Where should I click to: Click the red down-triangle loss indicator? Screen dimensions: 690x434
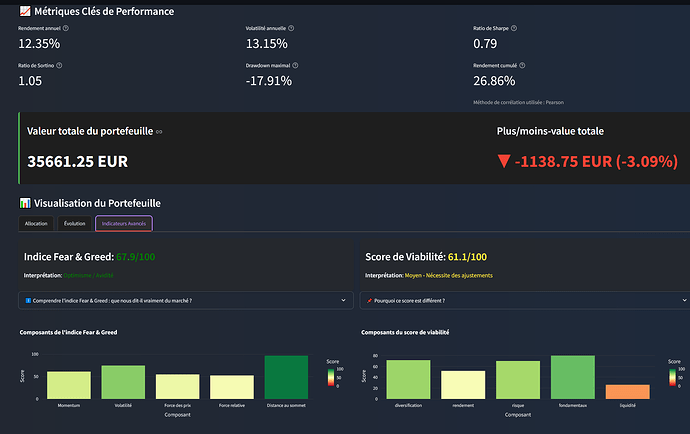point(504,161)
